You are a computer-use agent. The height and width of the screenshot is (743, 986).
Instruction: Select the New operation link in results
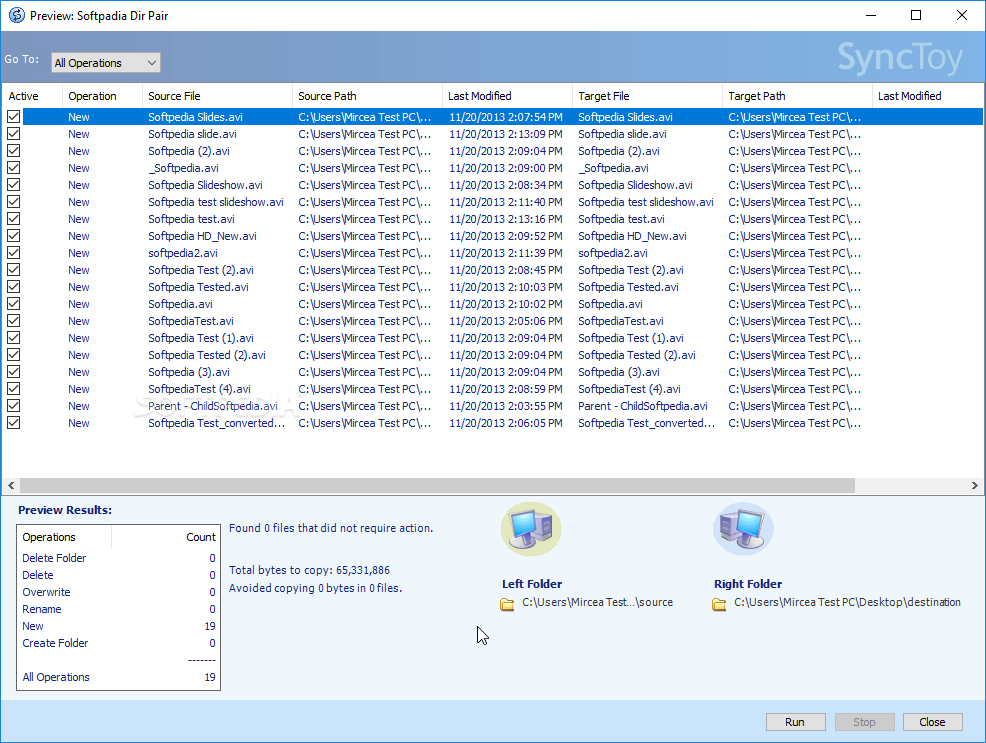click(33, 626)
